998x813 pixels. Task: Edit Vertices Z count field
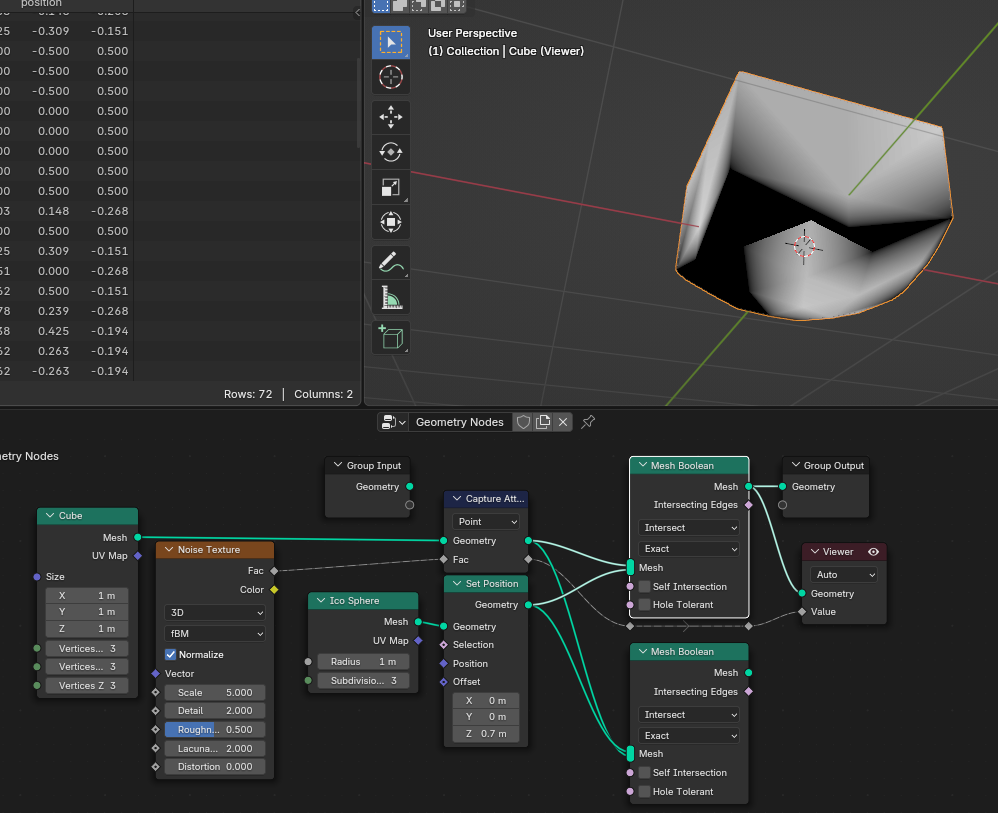tap(87, 686)
